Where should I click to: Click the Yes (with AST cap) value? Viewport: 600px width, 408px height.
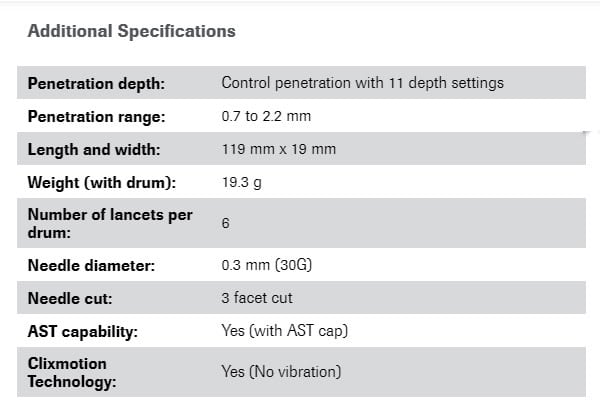tap(285, 331)
